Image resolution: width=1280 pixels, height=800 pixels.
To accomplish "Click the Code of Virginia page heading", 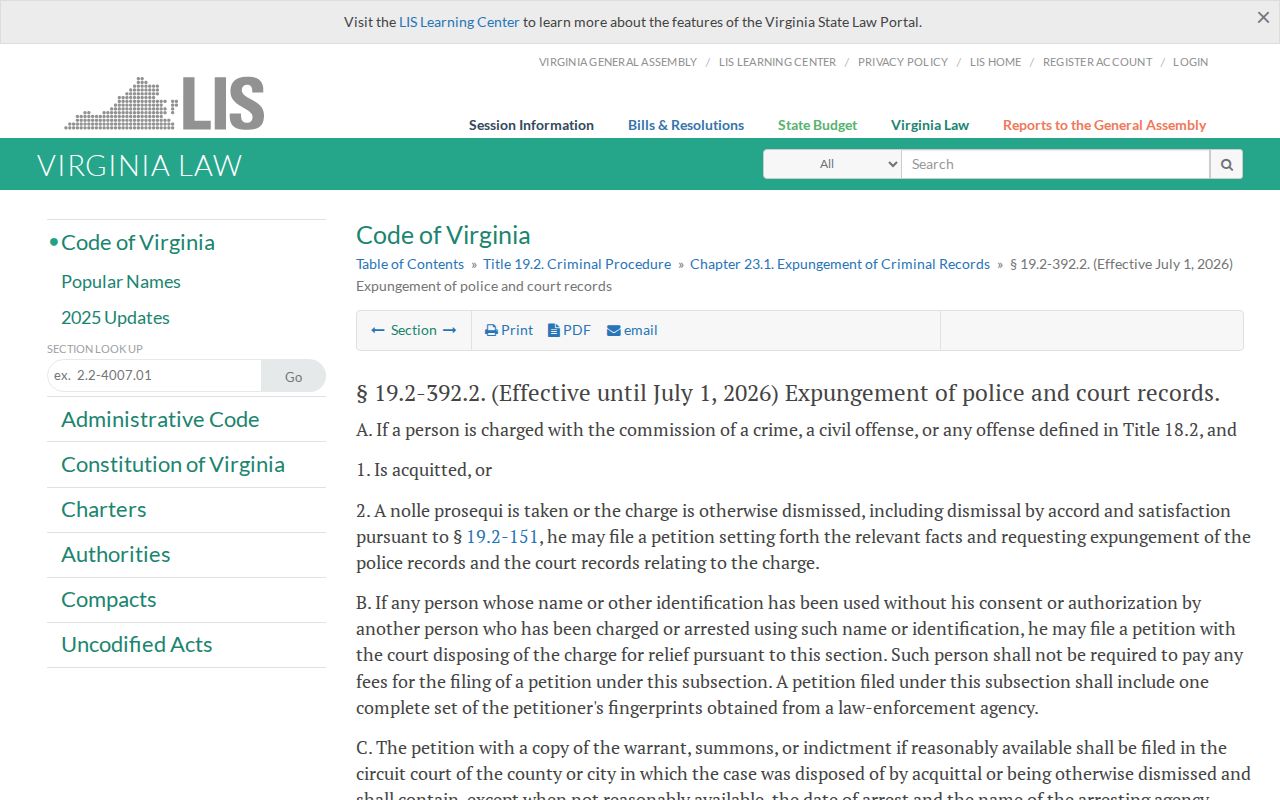I will (443, 235).
